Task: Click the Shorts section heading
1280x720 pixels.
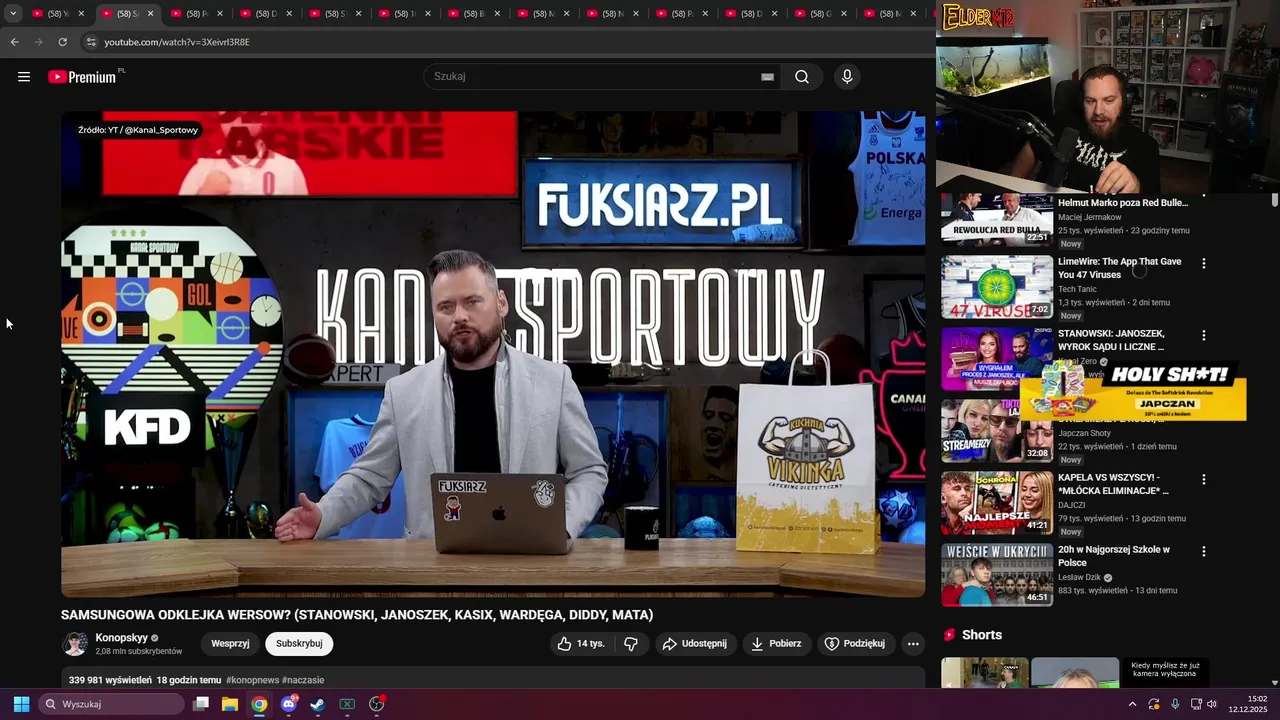Action: pyautogui.click(x=982, y=635)
